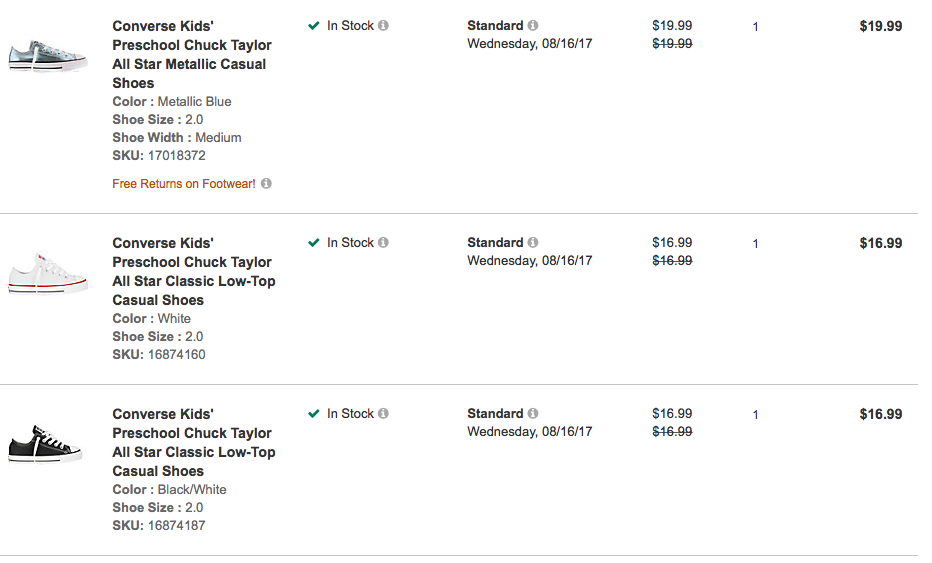Image resolution: width=932 pixels, height=563 pixels.
Task: Click info icon beside Metallic Blue In Stock
Action: (384, 26)
